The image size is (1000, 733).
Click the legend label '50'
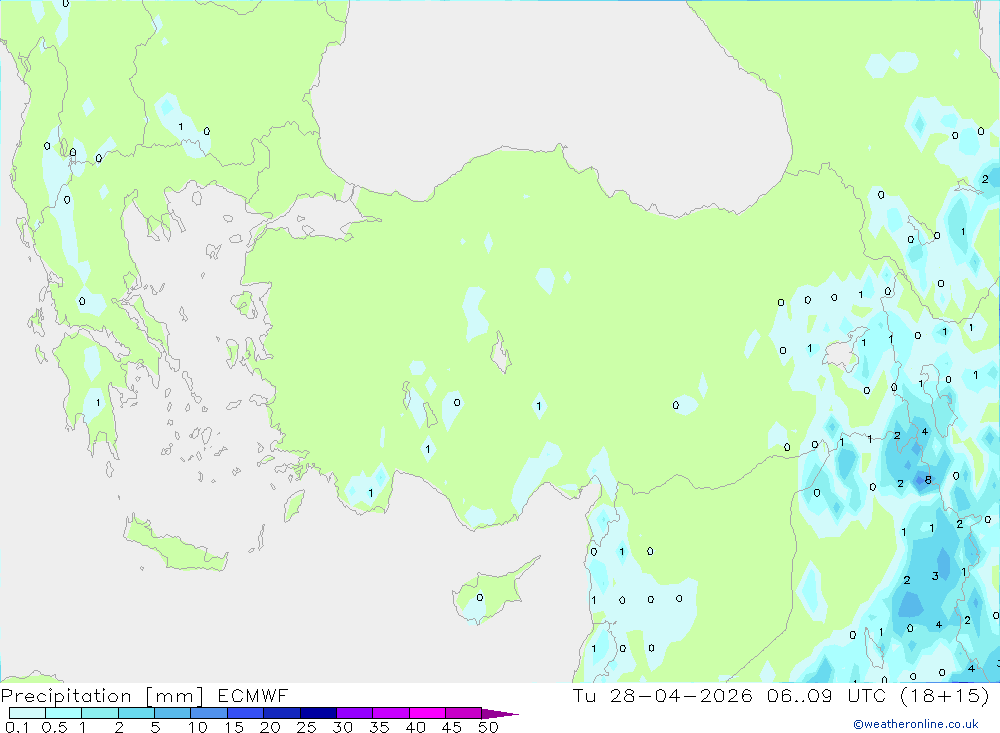(x=488, y=727)
